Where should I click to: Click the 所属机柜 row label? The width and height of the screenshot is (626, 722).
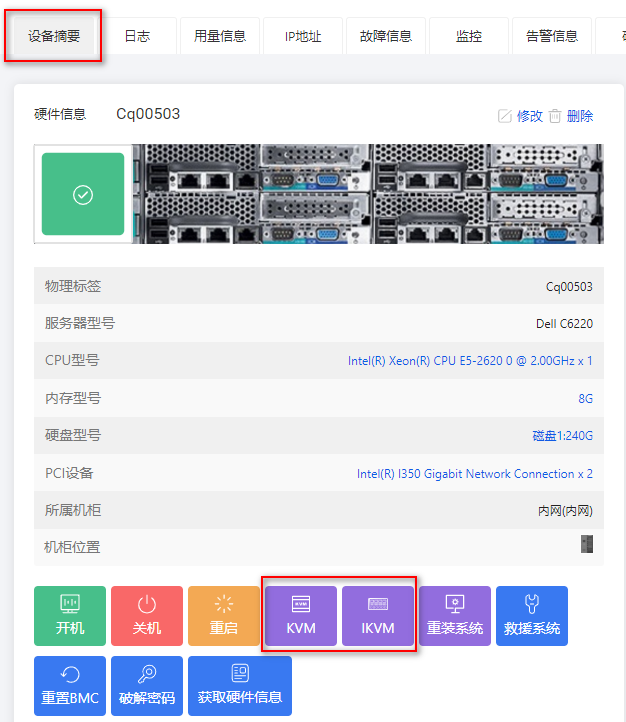point(73,510)
